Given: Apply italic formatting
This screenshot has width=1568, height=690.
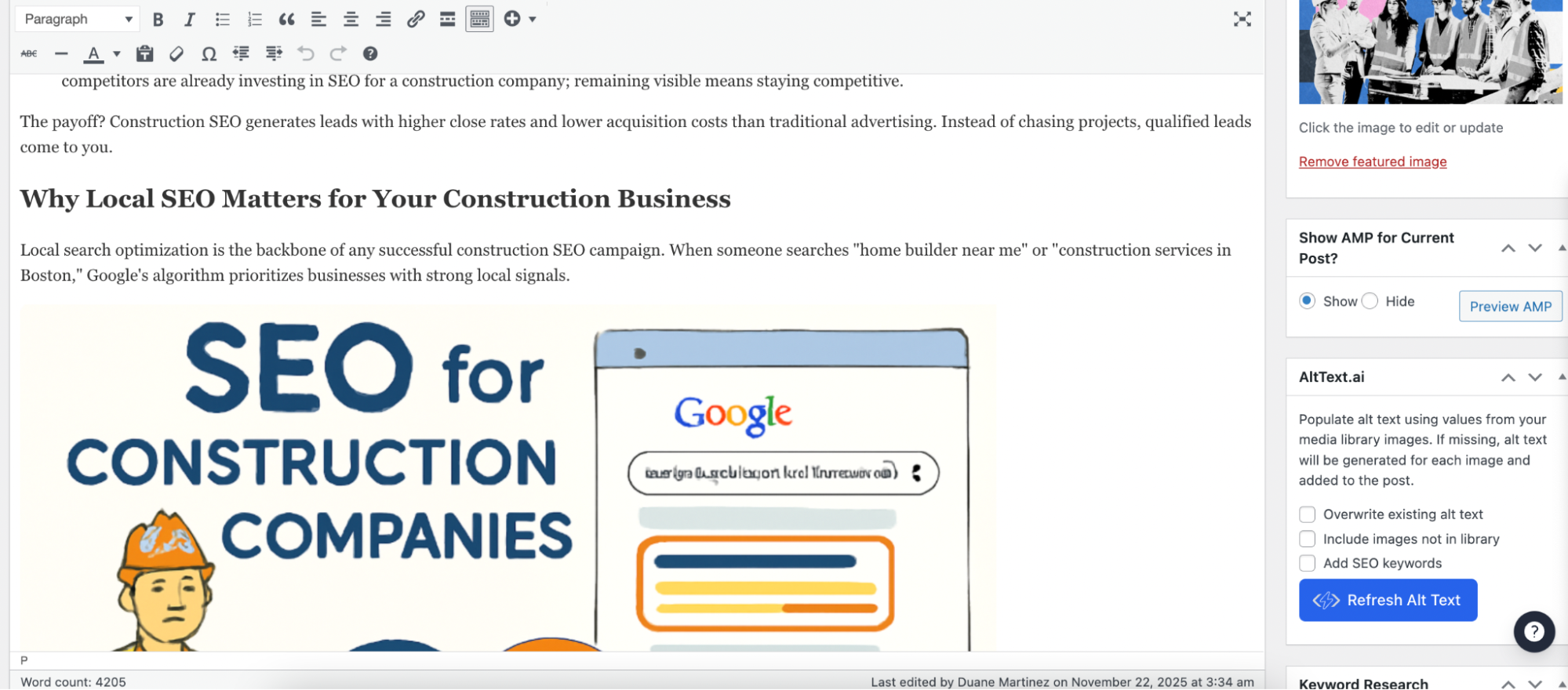Looking at the screenshot, I should tap(190, 19).
